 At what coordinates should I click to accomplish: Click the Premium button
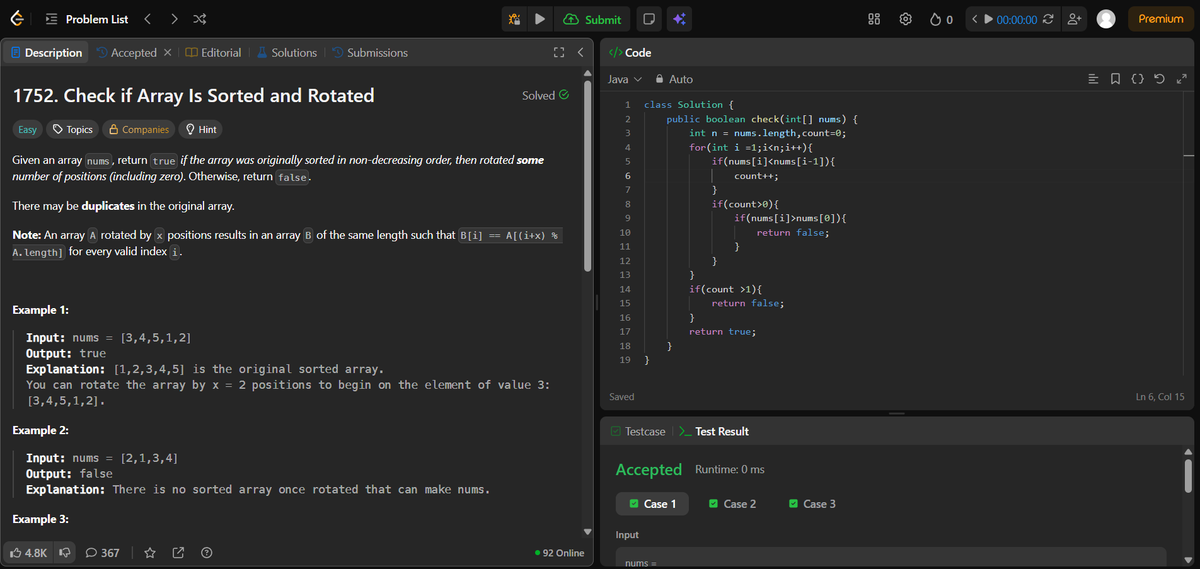point(1160,19)
